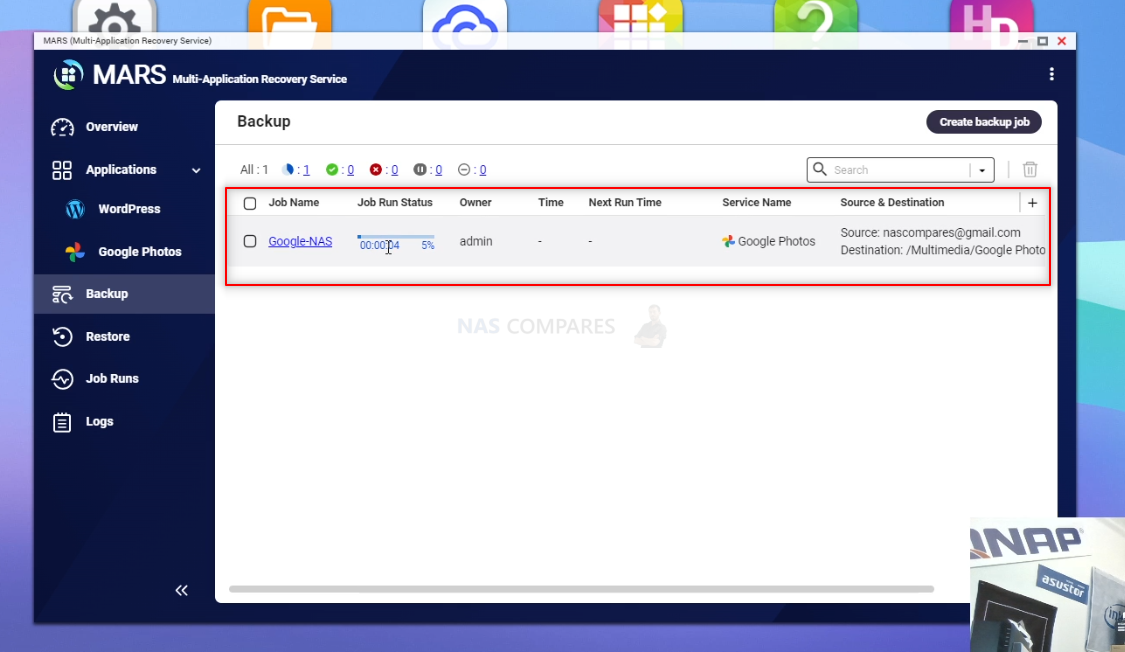Click the WordPress logo icon

tap(75, 209)
